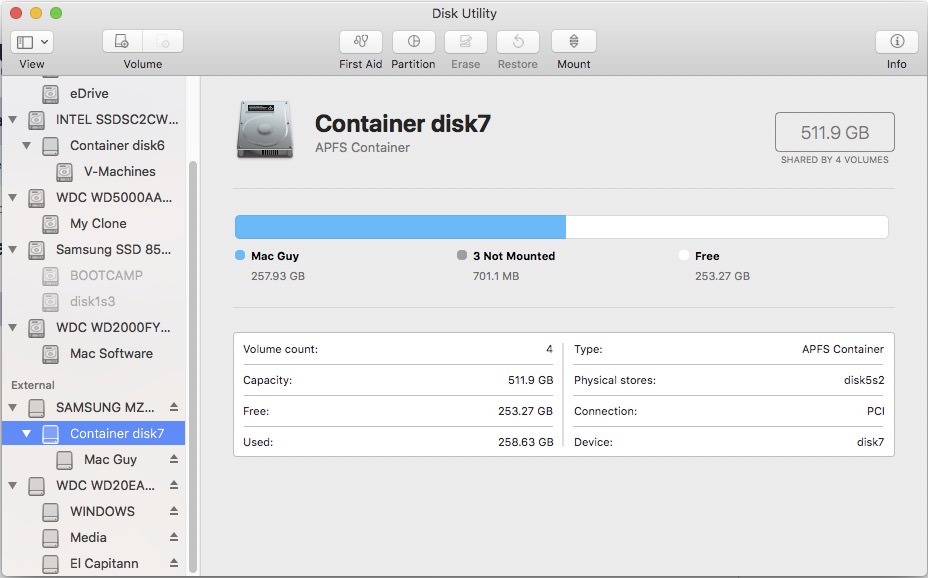
Task: Click the Restore toolbar icon
Action: point(518,41)
